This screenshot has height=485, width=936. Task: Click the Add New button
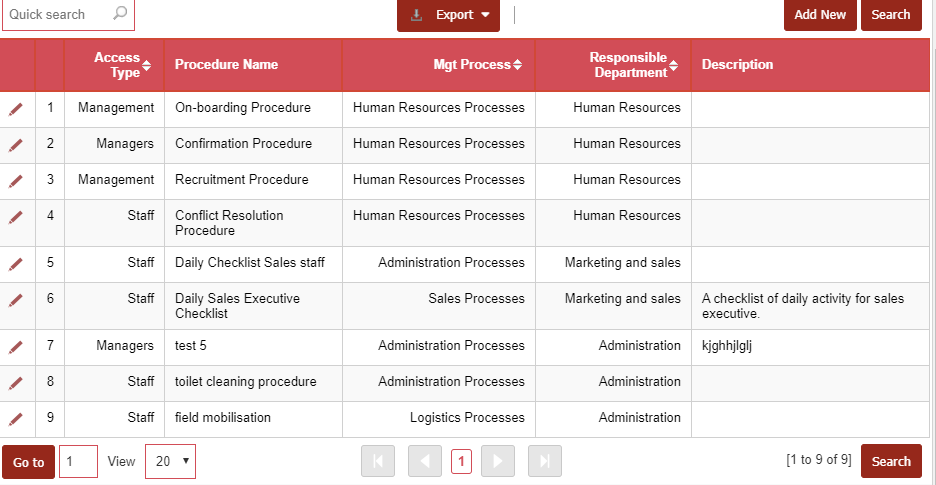click(x=819, y=15)
